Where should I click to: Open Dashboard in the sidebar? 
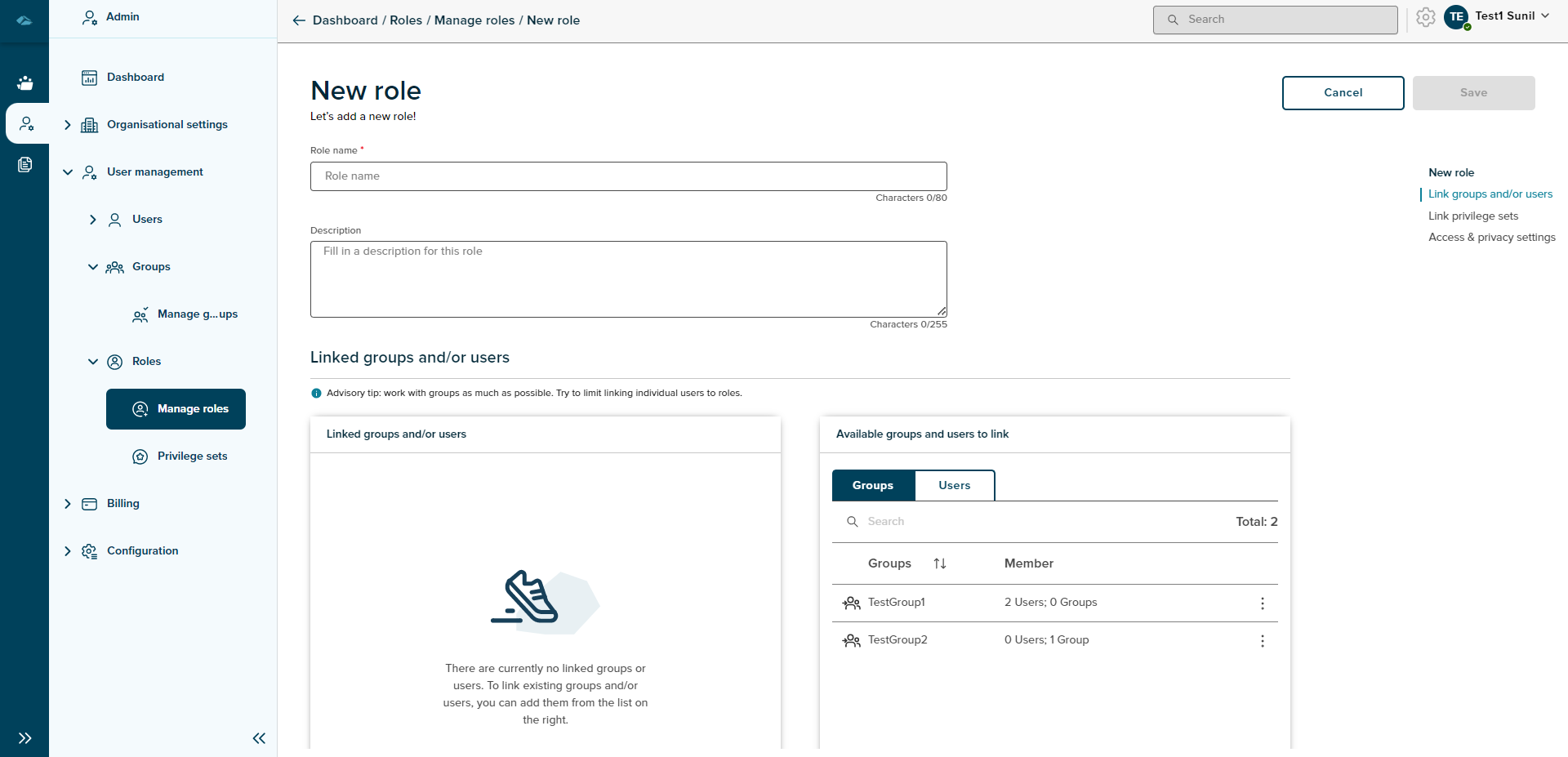tap(136, 78)
